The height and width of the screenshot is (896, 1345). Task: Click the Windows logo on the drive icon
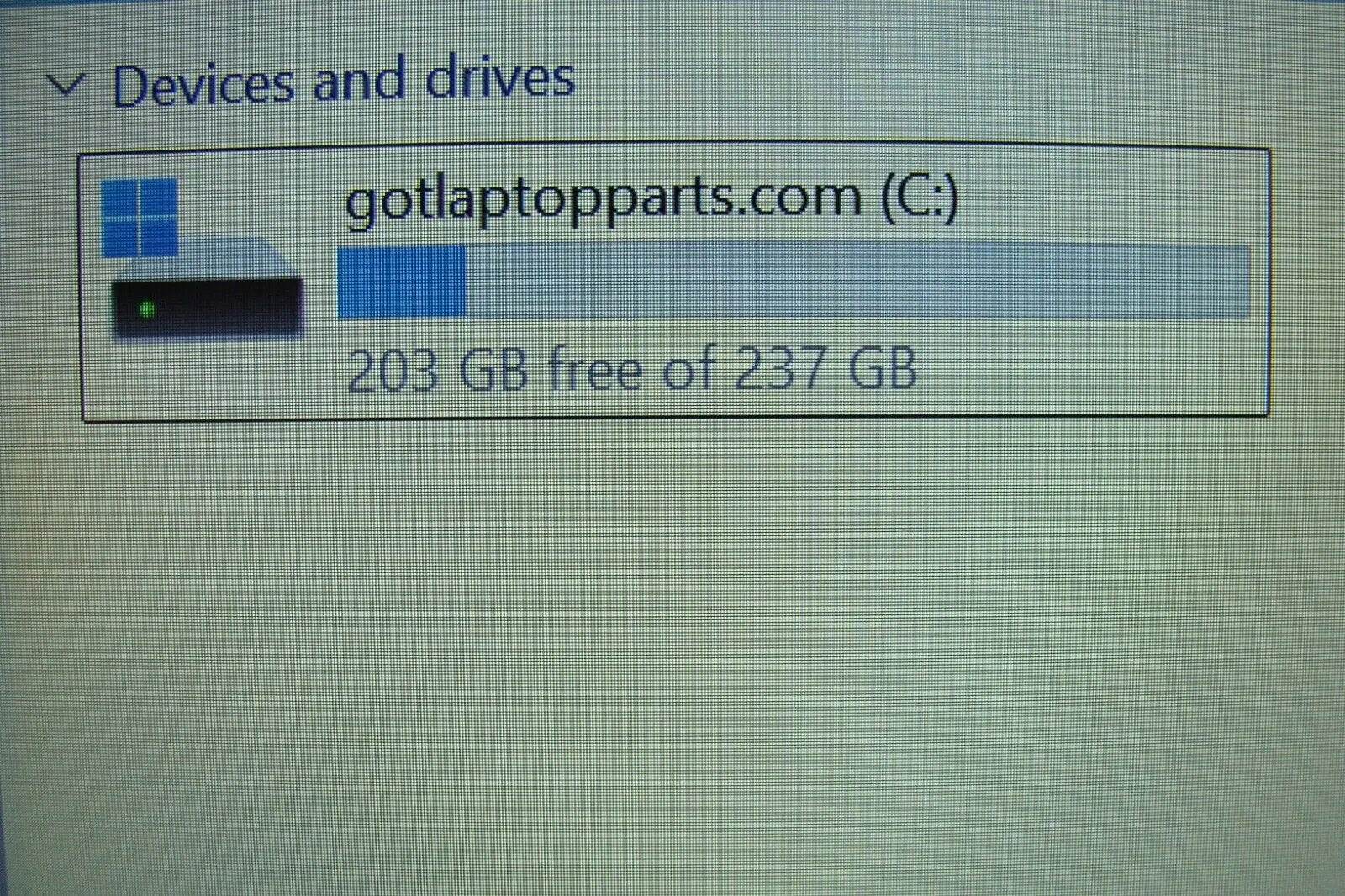coord(140,217)
